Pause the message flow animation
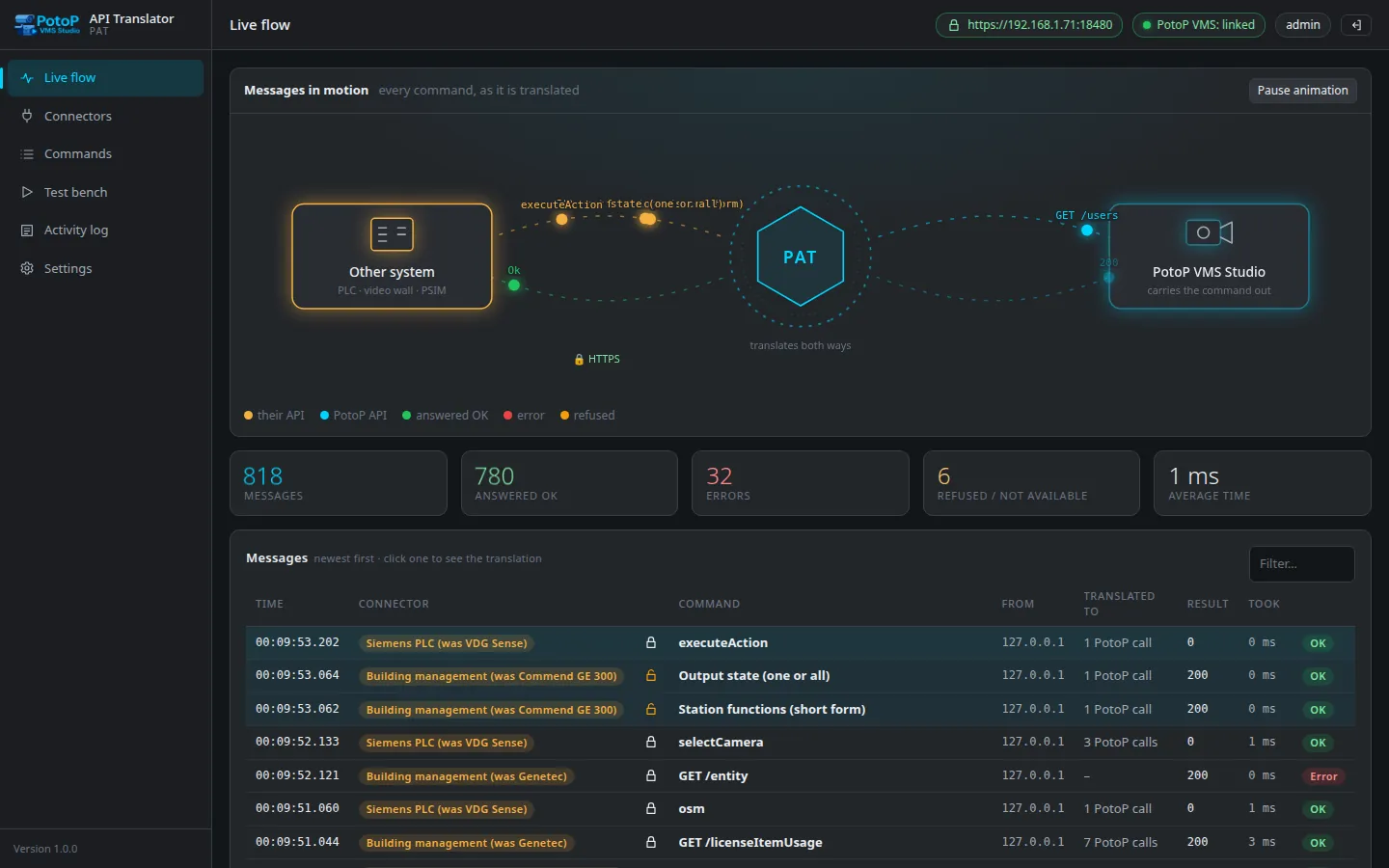 tap(1302, 91)
